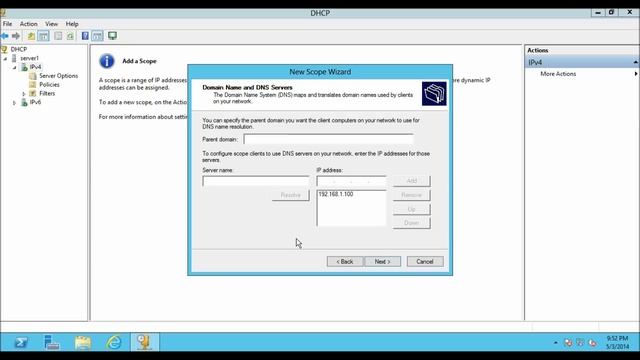Click Next in the wizard
This screenshot has width=640, height=360.
tap(382, 262)
